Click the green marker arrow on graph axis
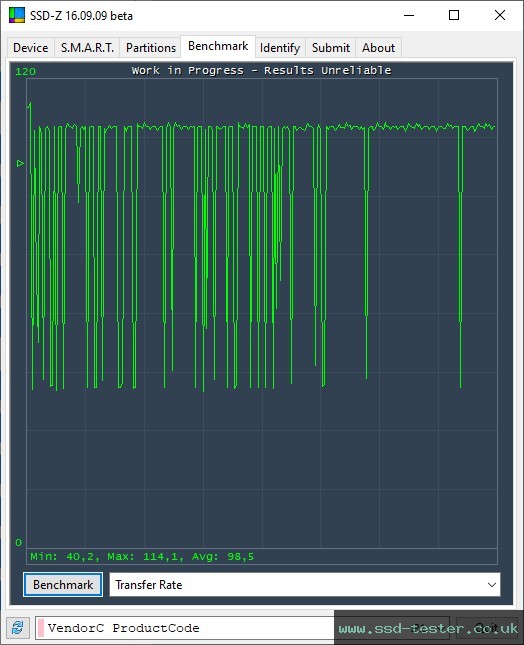524x645 pixels. (20, 163)
